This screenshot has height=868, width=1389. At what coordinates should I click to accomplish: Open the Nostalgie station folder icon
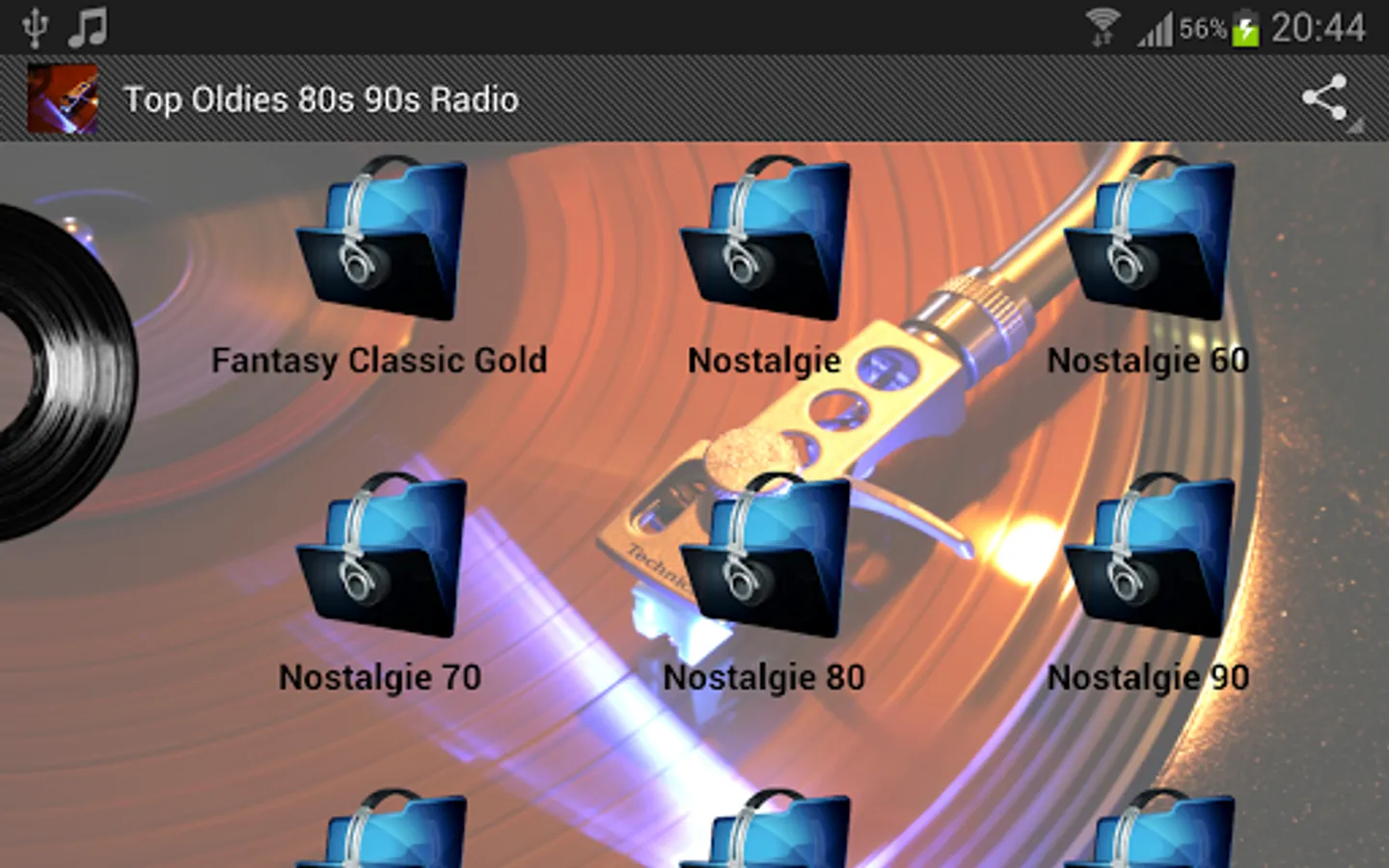point(765,238)
